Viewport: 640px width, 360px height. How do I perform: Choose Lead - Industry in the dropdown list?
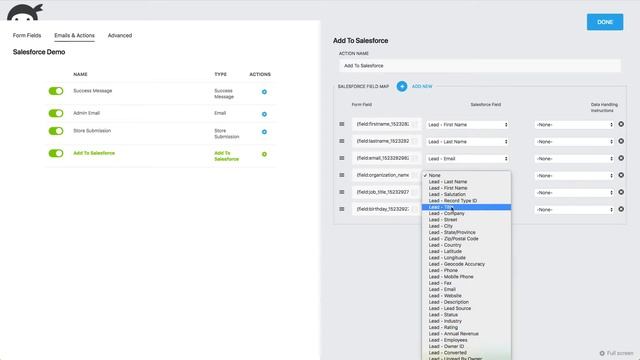tap(466, 321)
